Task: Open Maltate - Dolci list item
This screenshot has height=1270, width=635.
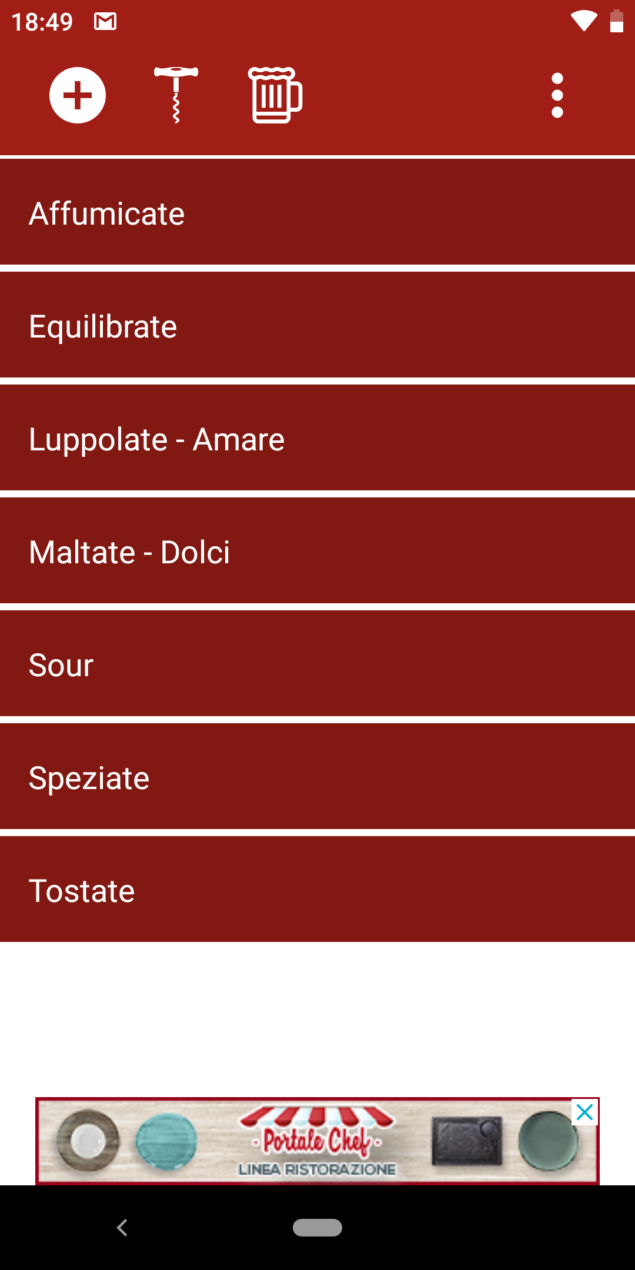Action: 317,552
